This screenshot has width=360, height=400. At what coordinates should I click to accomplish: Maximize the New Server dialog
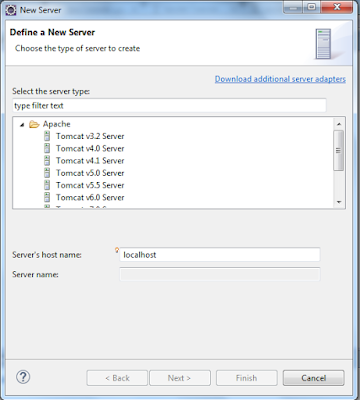click(x=312, y=7)
